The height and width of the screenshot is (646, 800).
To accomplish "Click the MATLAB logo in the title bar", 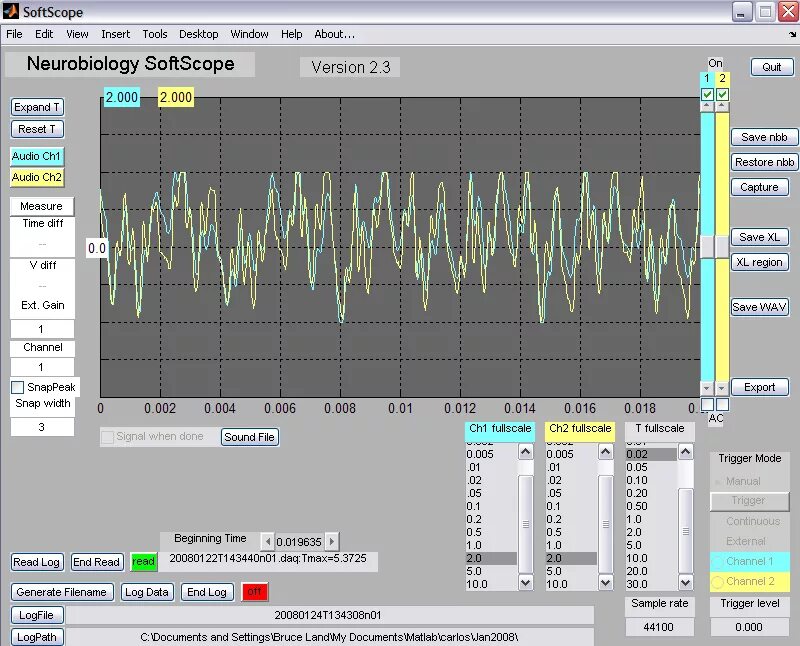I will pyautogui.click(x=10, y=11).
